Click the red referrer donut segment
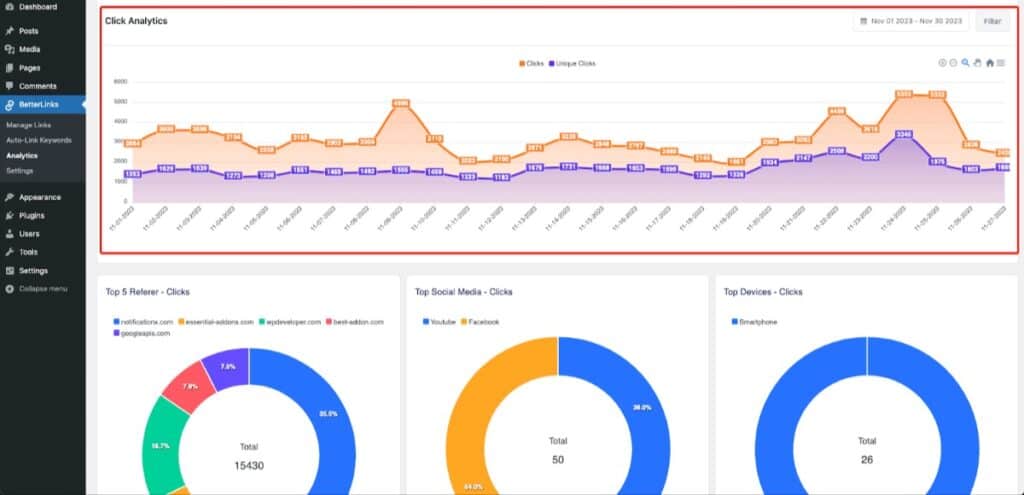 [189, 389]
